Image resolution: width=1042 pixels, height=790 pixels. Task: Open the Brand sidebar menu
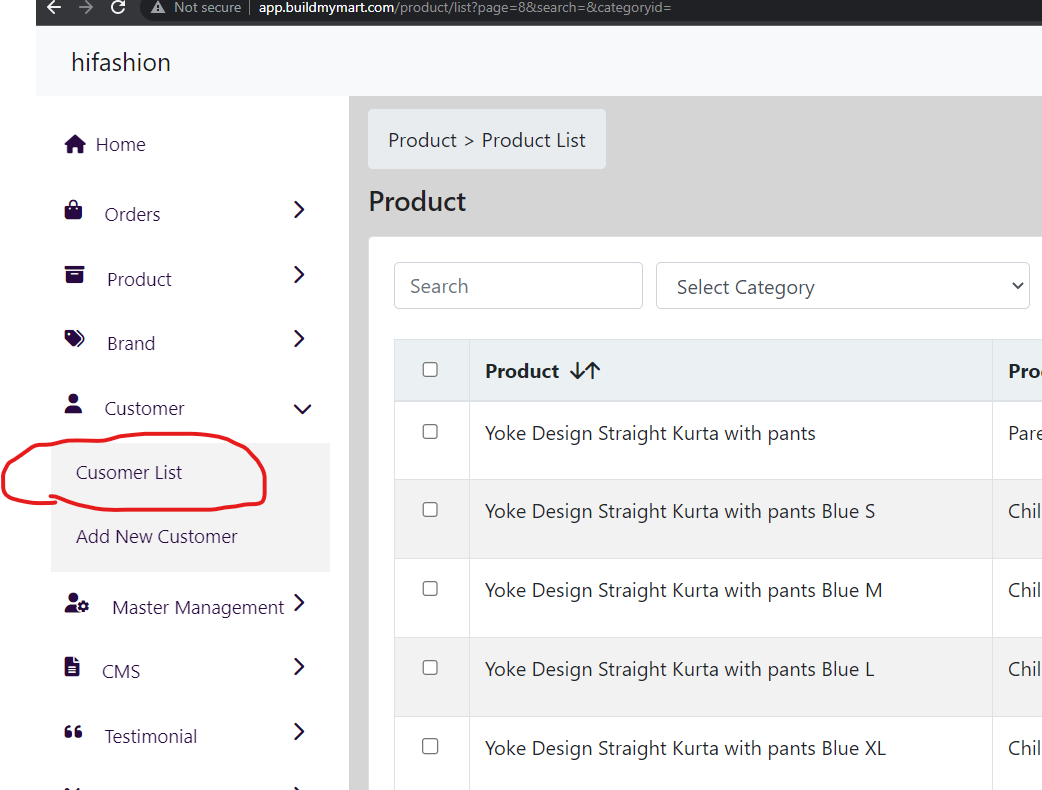(131, 344)
